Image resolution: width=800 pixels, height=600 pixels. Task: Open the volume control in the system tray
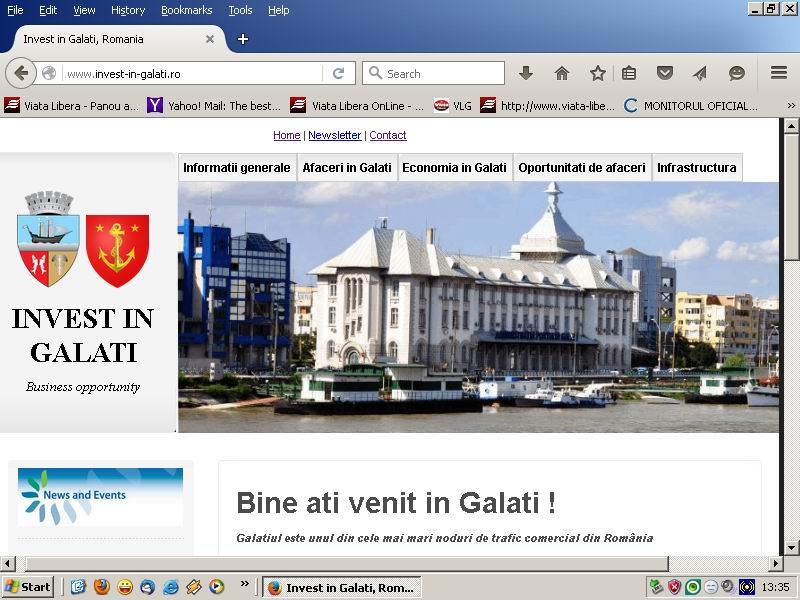click(727, 587)
